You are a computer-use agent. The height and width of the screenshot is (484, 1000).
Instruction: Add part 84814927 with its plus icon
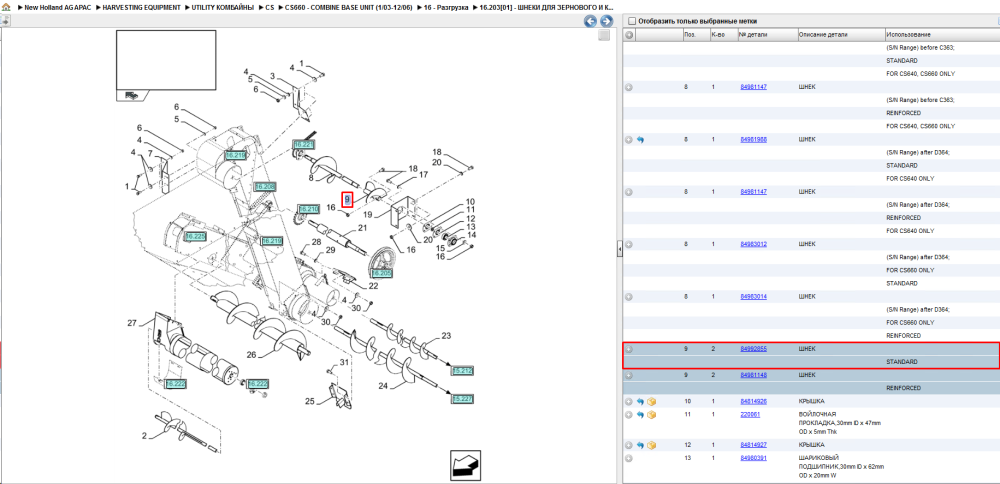629,444
